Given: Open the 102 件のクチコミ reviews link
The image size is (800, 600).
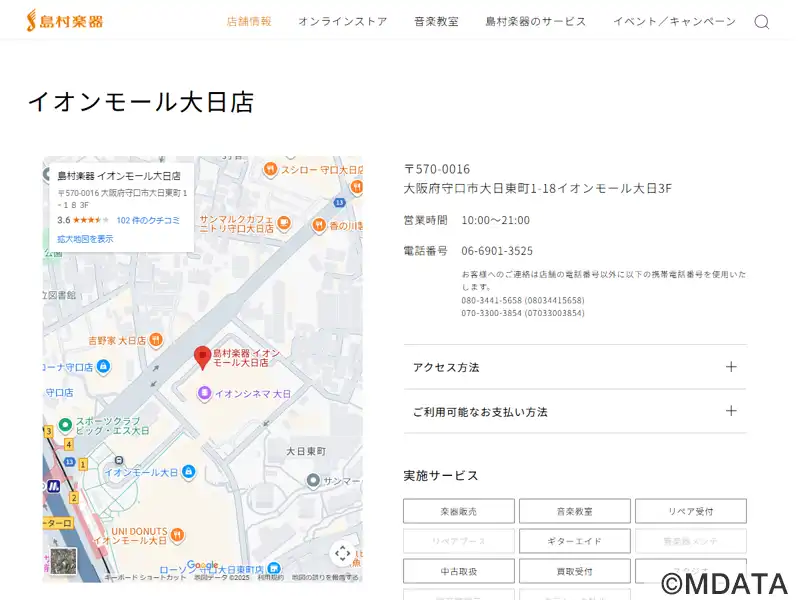Looking at the screenshot, I should 148,220.
